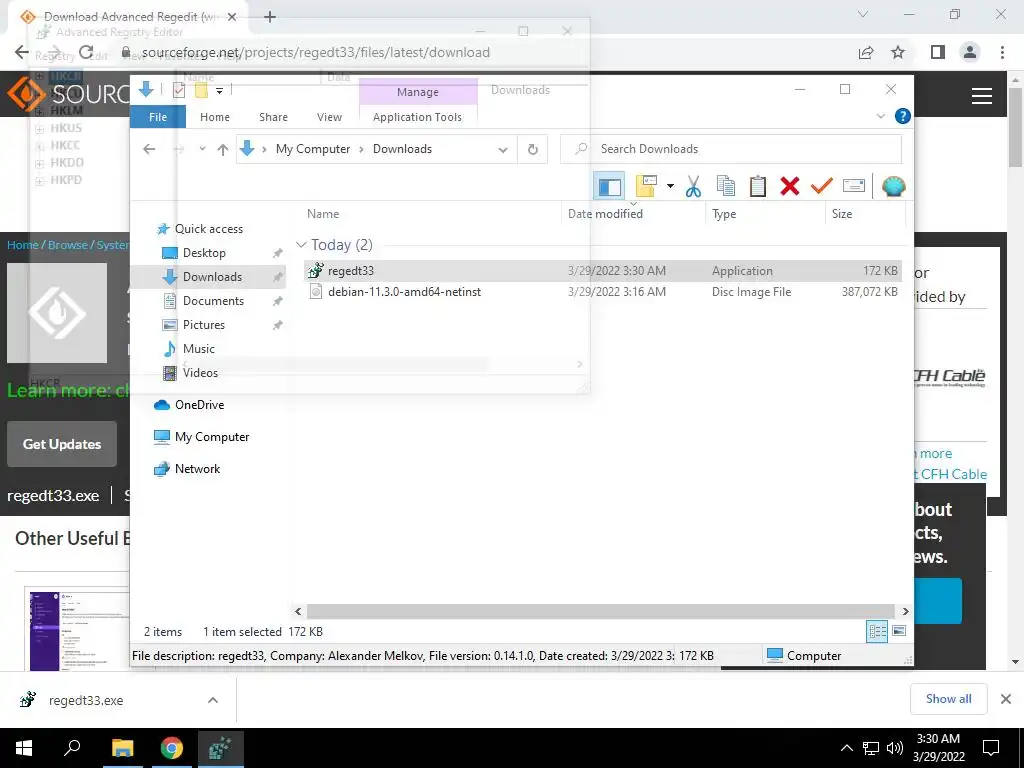Expand the ribbon with the chevron near help
Screen dimensions: 1024x768
coord(880,116)
